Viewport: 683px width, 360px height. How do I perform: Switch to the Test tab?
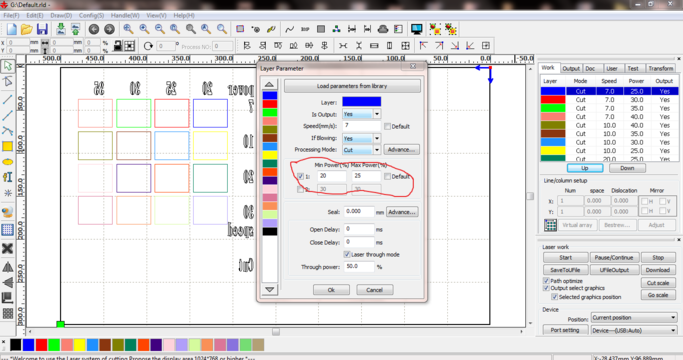pyautogui.click(x=633, y=68)
